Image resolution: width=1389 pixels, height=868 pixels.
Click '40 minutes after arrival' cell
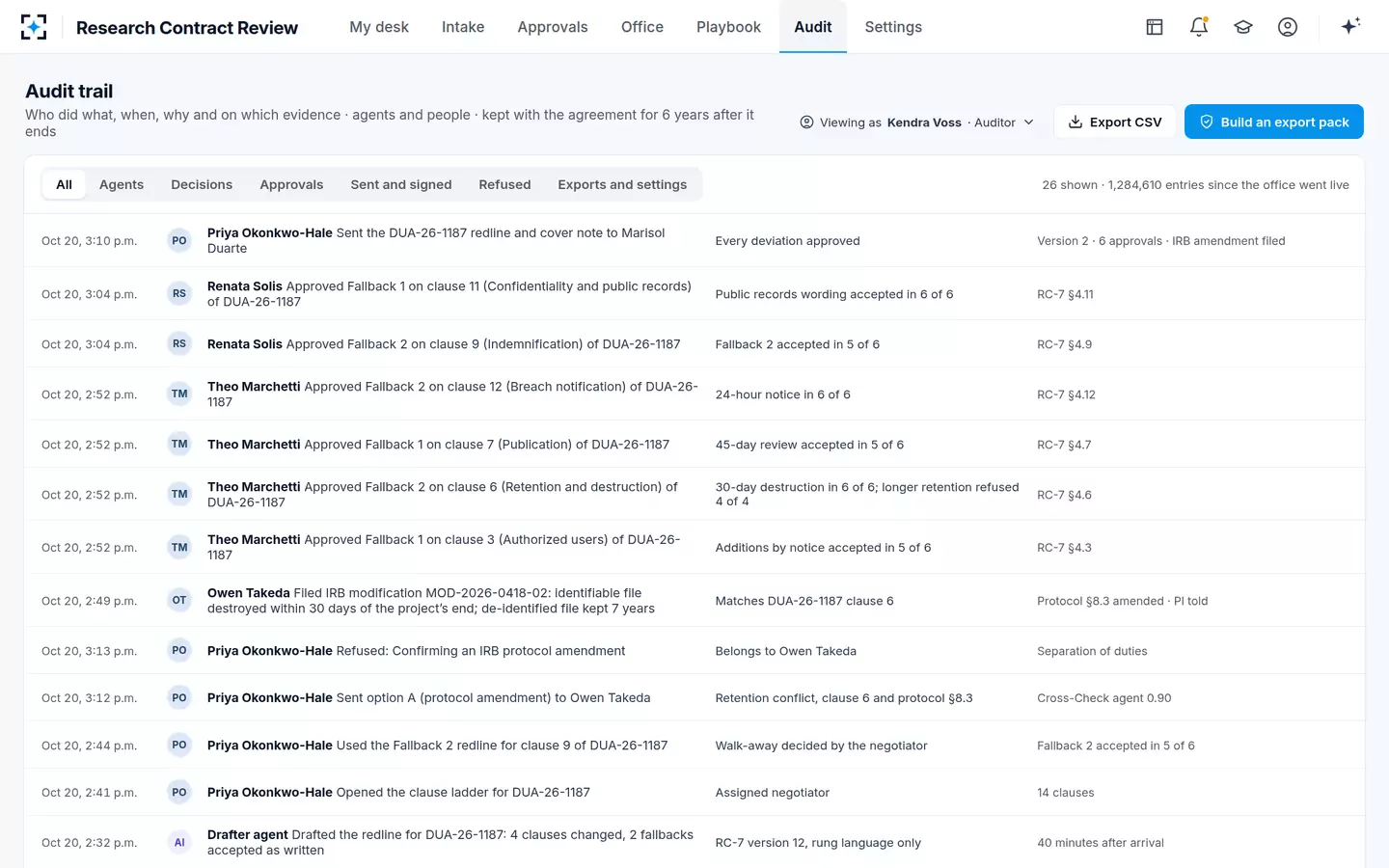click(1101, 843)
